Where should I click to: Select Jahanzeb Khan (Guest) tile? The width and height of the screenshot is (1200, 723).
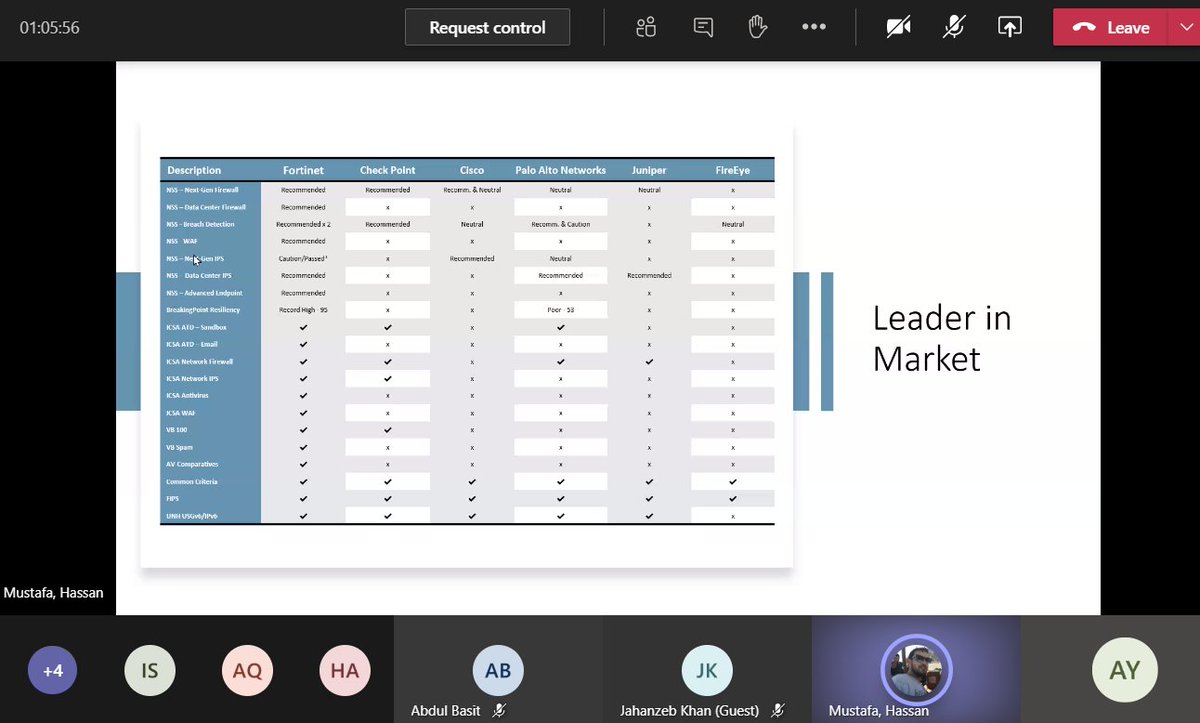(707, 669)
